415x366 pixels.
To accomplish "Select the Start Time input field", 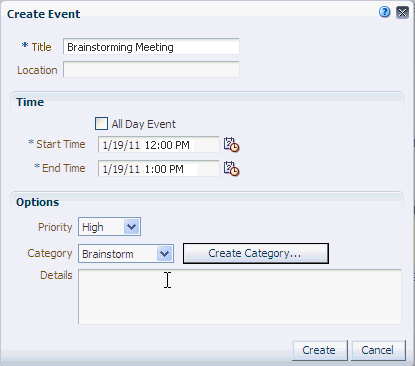I will pyautogui.click(x=159, y=145).
